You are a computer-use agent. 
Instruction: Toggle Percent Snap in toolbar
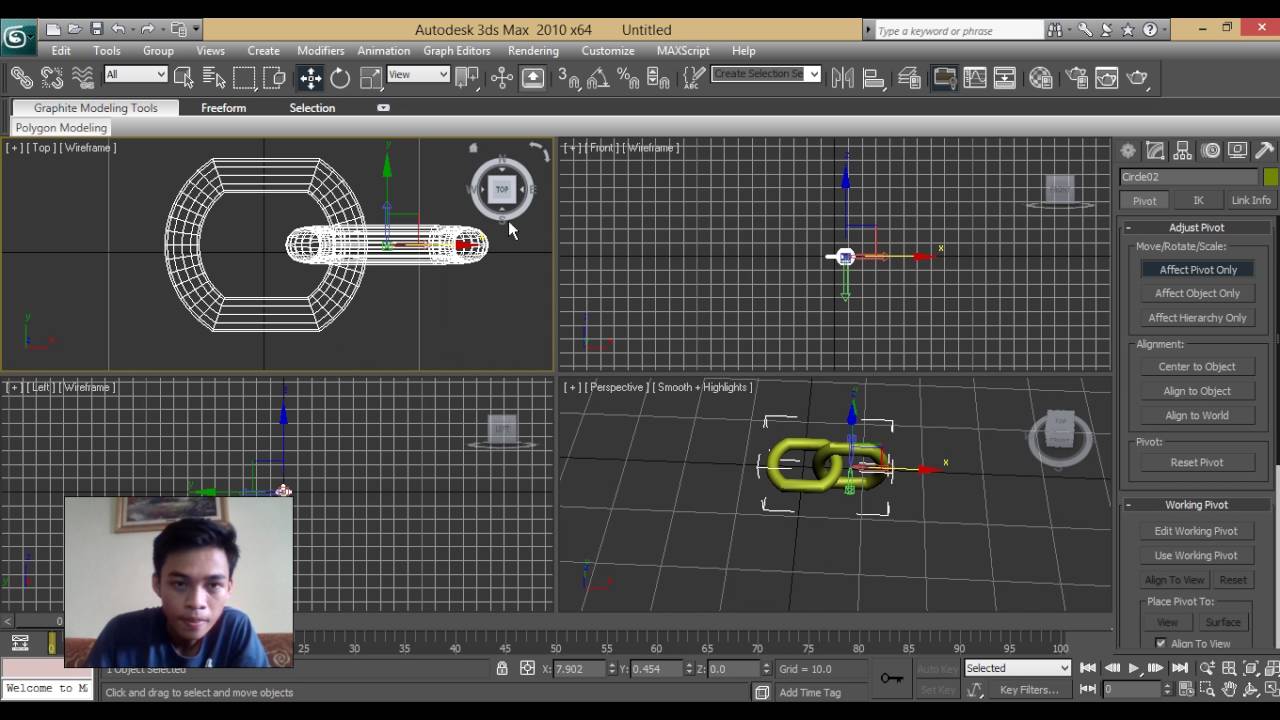click(x=628, y=77)
